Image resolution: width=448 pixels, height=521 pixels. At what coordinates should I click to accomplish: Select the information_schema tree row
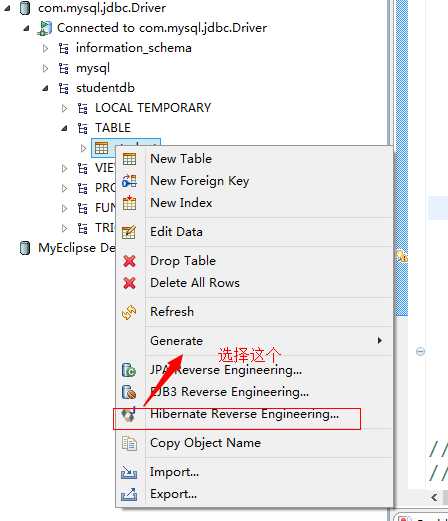pyautogui.click(x=134, y=48)
